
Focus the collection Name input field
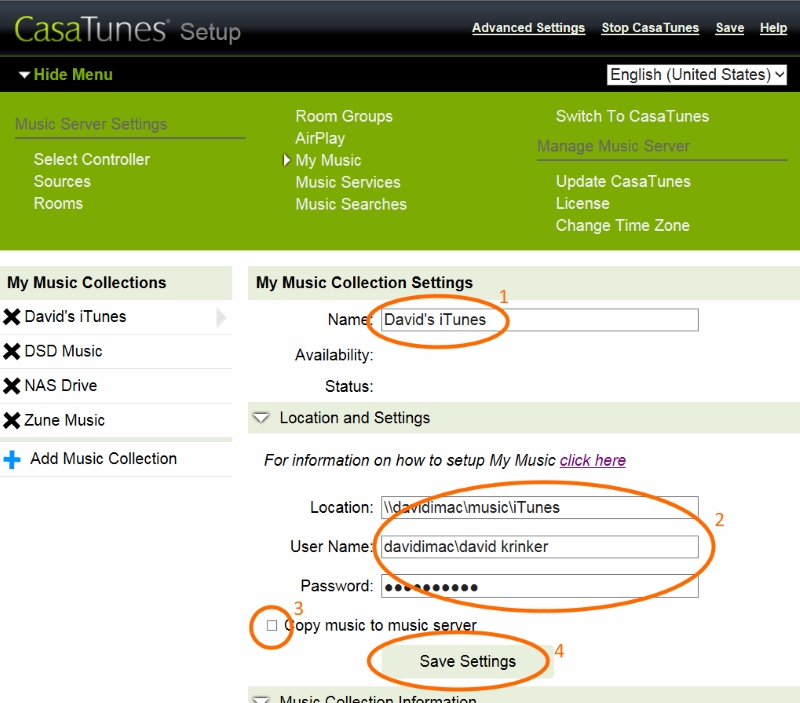[x=540, y=320]
